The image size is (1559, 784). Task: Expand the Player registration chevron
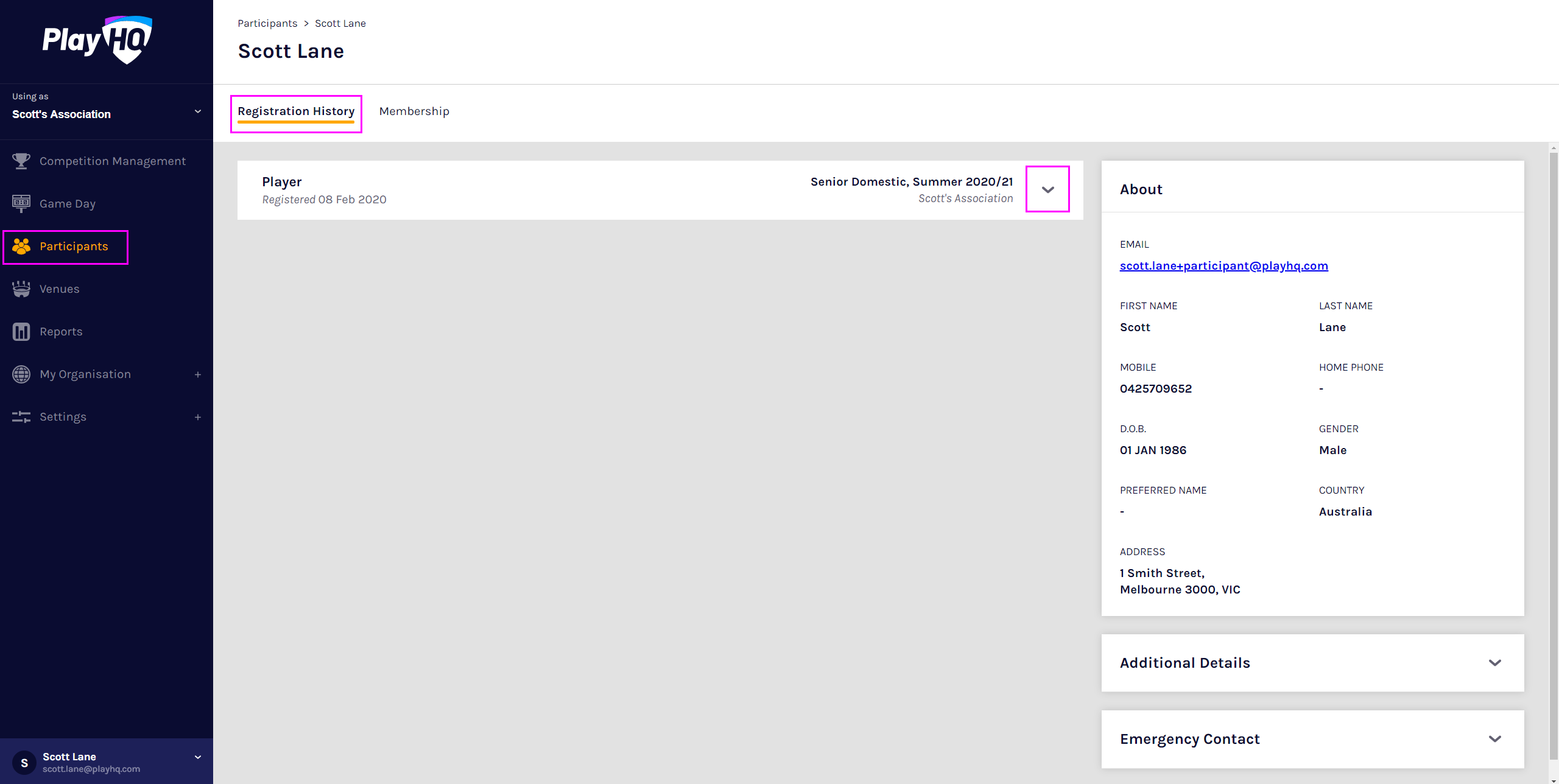point(1047,190)
